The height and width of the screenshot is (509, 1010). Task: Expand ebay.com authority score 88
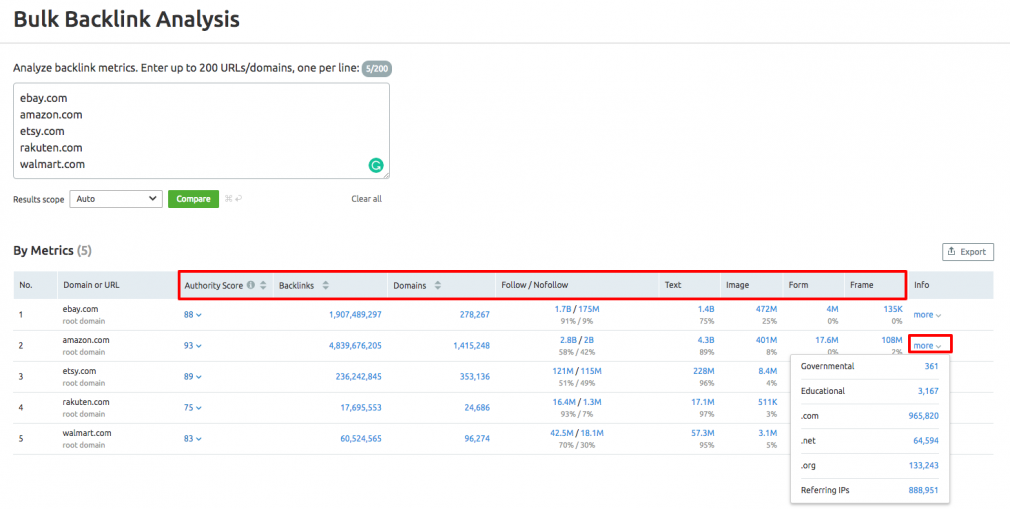pyautogui.click(x=192, y=315)
